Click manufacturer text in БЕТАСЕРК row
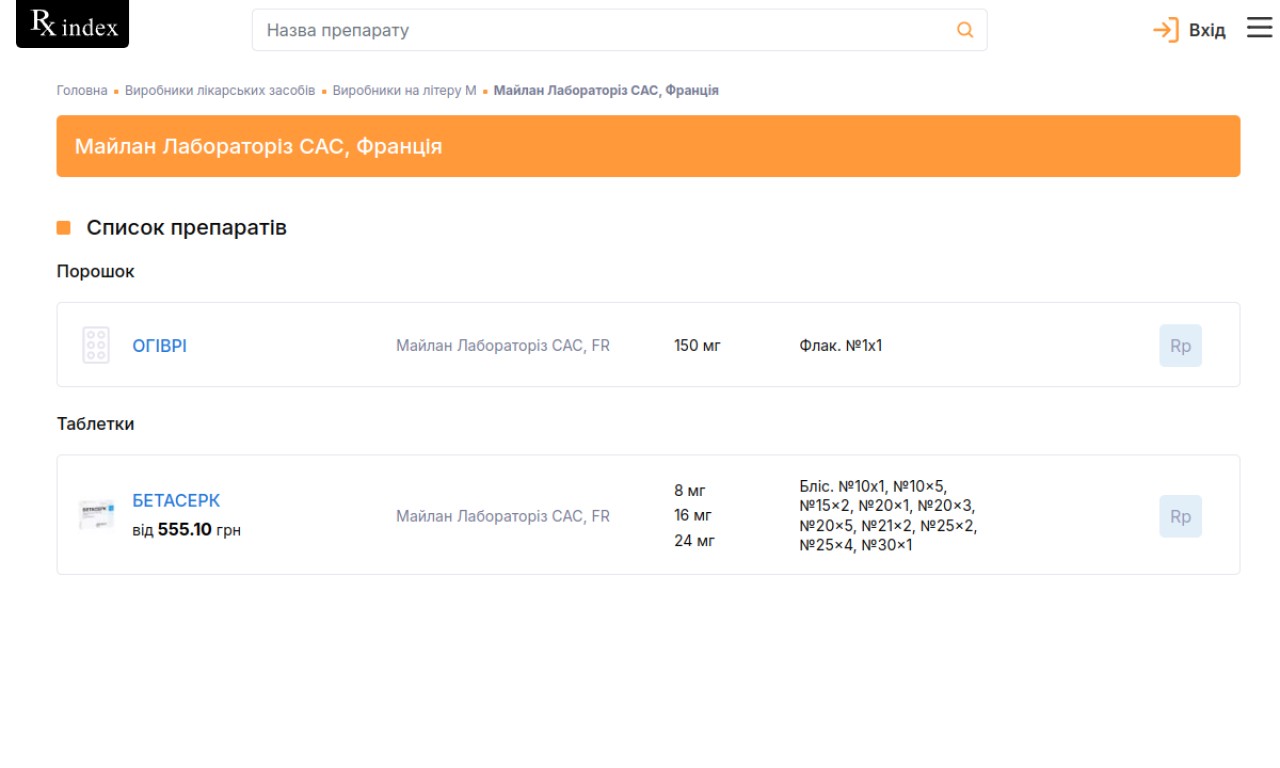 (503, 516)
